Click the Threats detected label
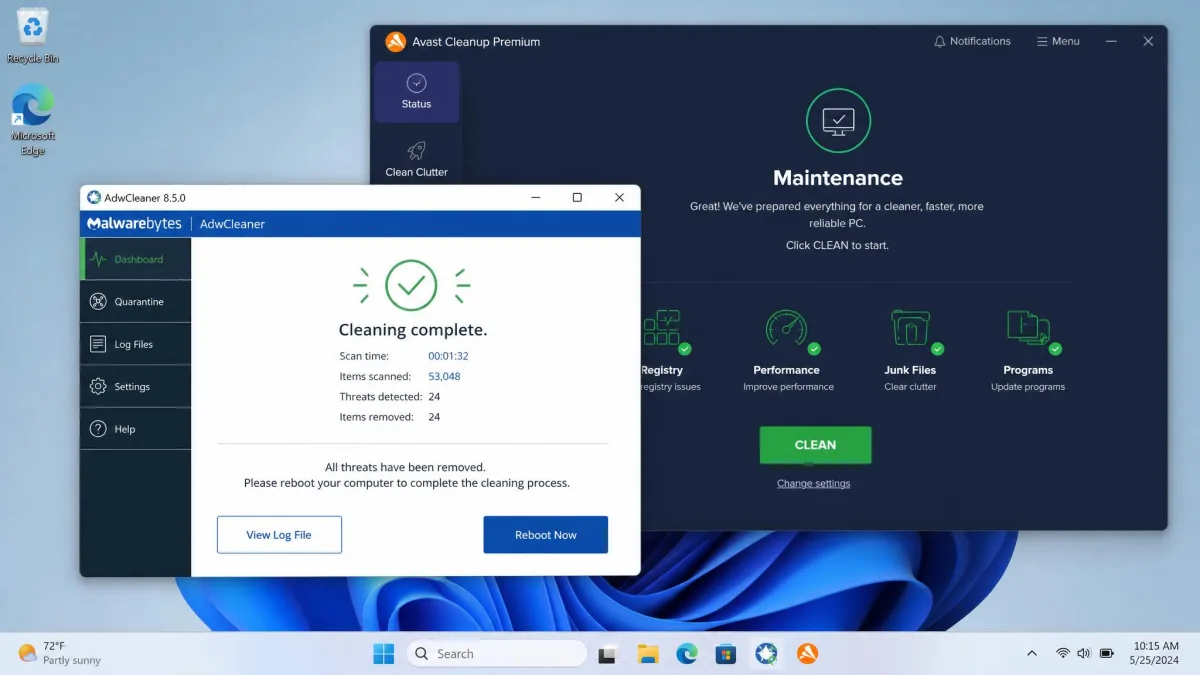 (x=380, y=396)
